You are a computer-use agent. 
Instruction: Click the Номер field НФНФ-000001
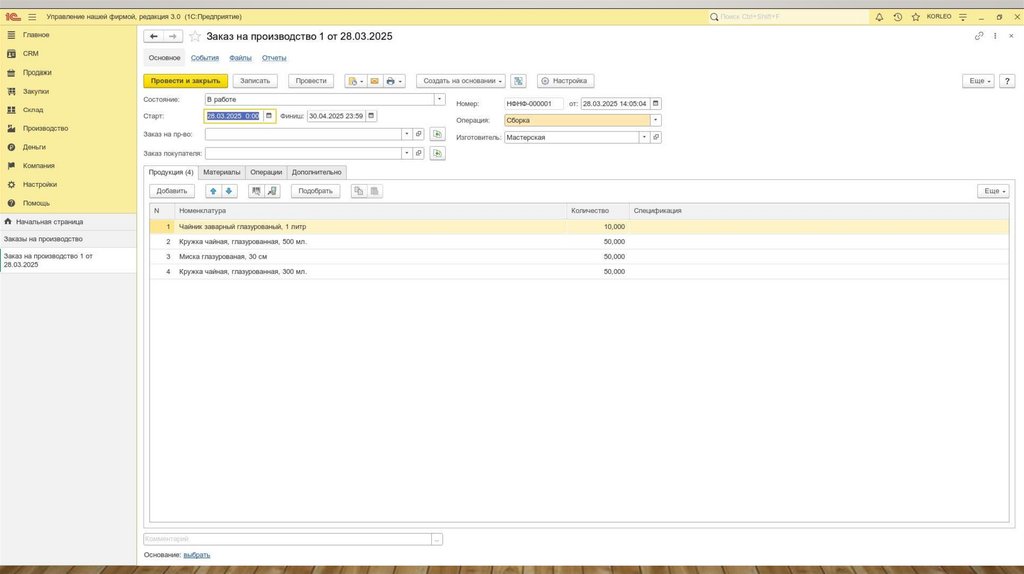(534, 103)
